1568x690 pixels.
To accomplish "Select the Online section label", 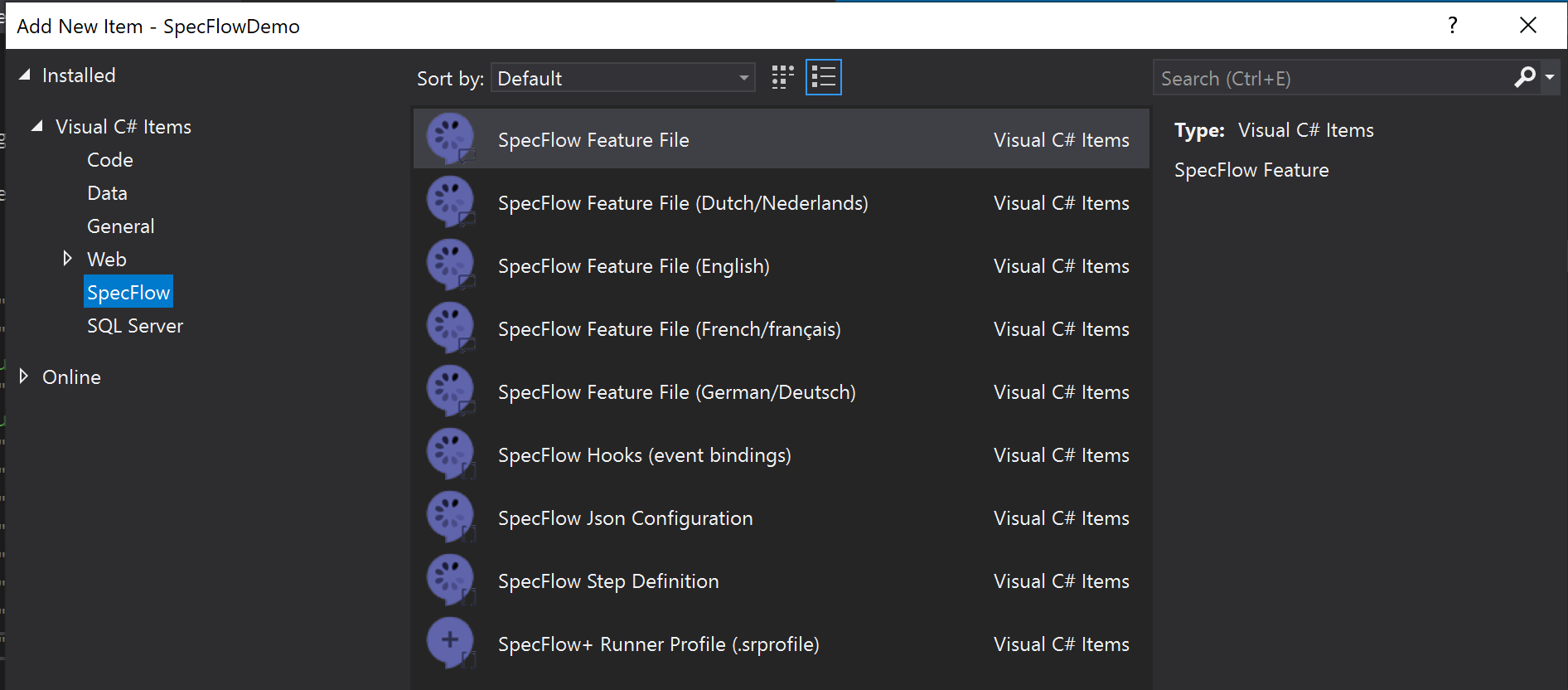I will 72,377.
